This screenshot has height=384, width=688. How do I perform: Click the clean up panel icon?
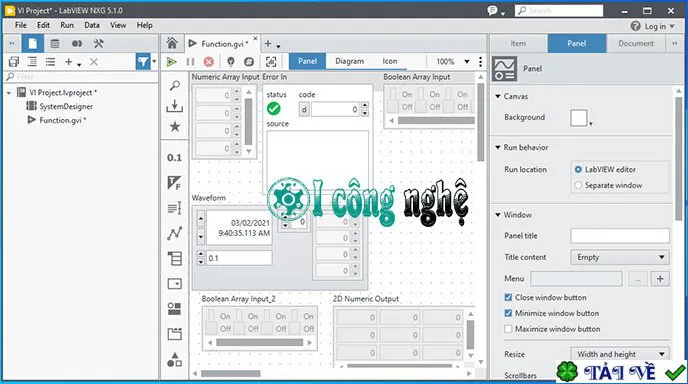pyautogui.click(x=271, y=62)
